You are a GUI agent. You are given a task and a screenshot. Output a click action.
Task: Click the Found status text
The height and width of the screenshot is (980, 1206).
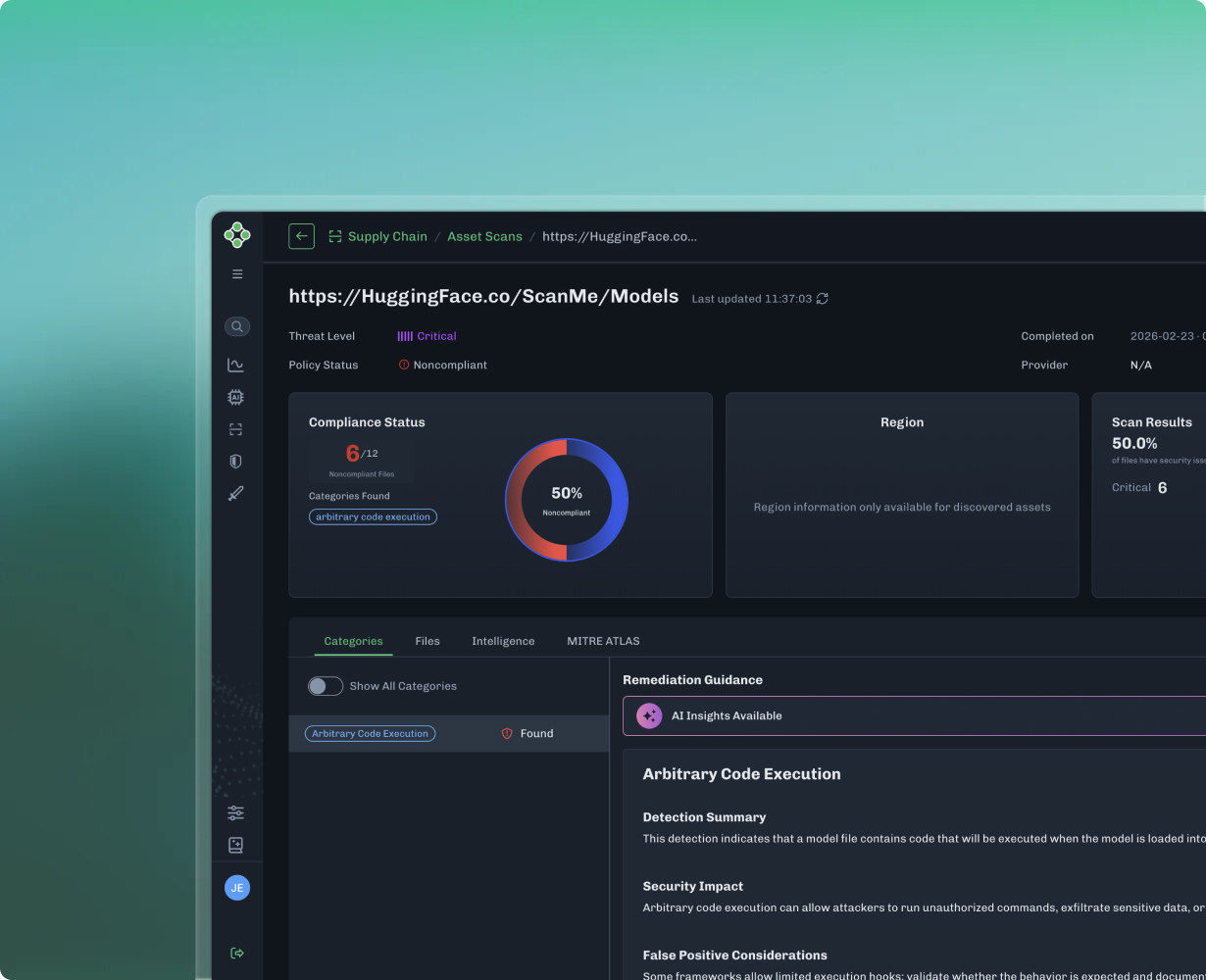(x=536, y=733)
